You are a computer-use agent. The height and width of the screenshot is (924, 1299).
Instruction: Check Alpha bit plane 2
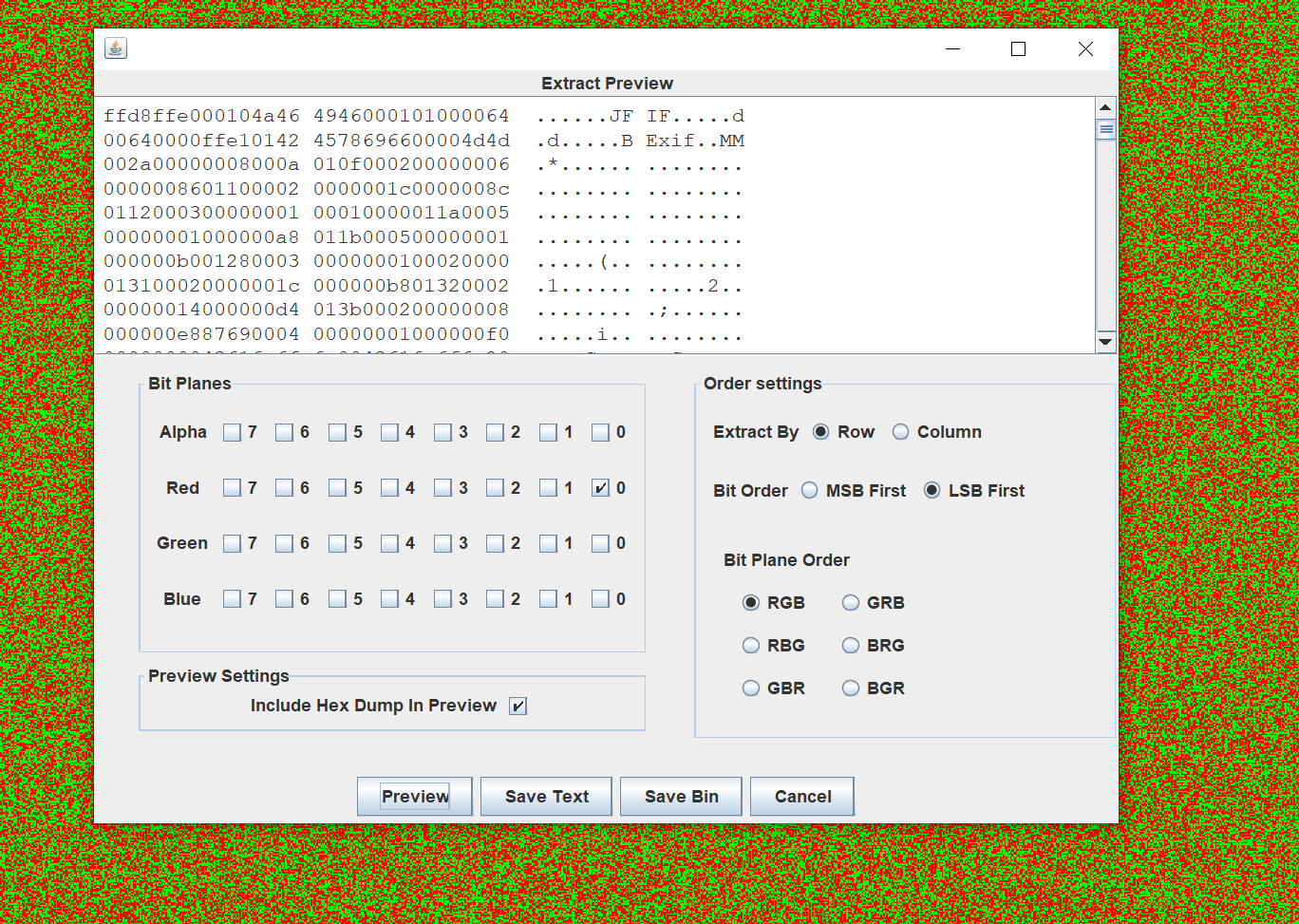click(x=495, y=433)
